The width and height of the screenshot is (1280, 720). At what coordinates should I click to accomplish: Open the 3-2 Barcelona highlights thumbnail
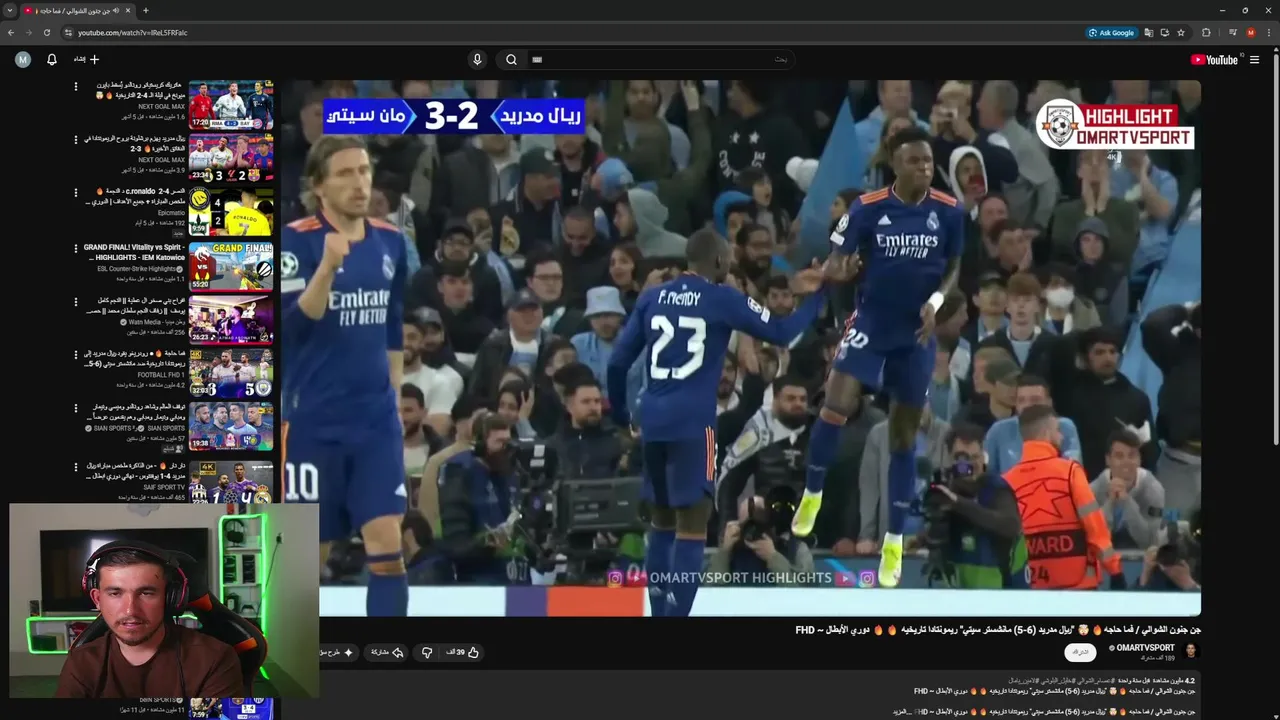(x=231, y=158)
